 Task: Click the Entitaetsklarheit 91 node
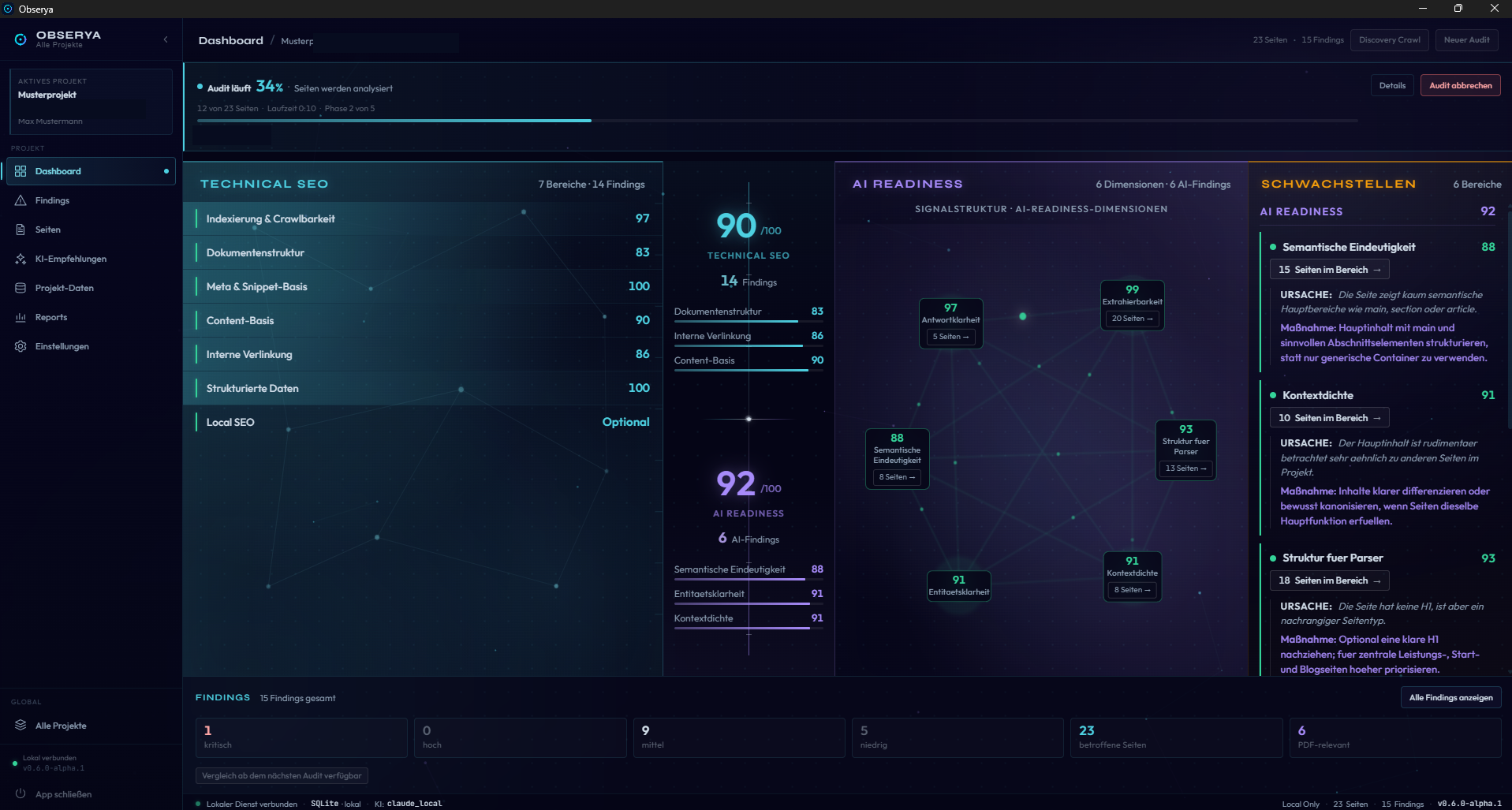[x=958, y=586]
